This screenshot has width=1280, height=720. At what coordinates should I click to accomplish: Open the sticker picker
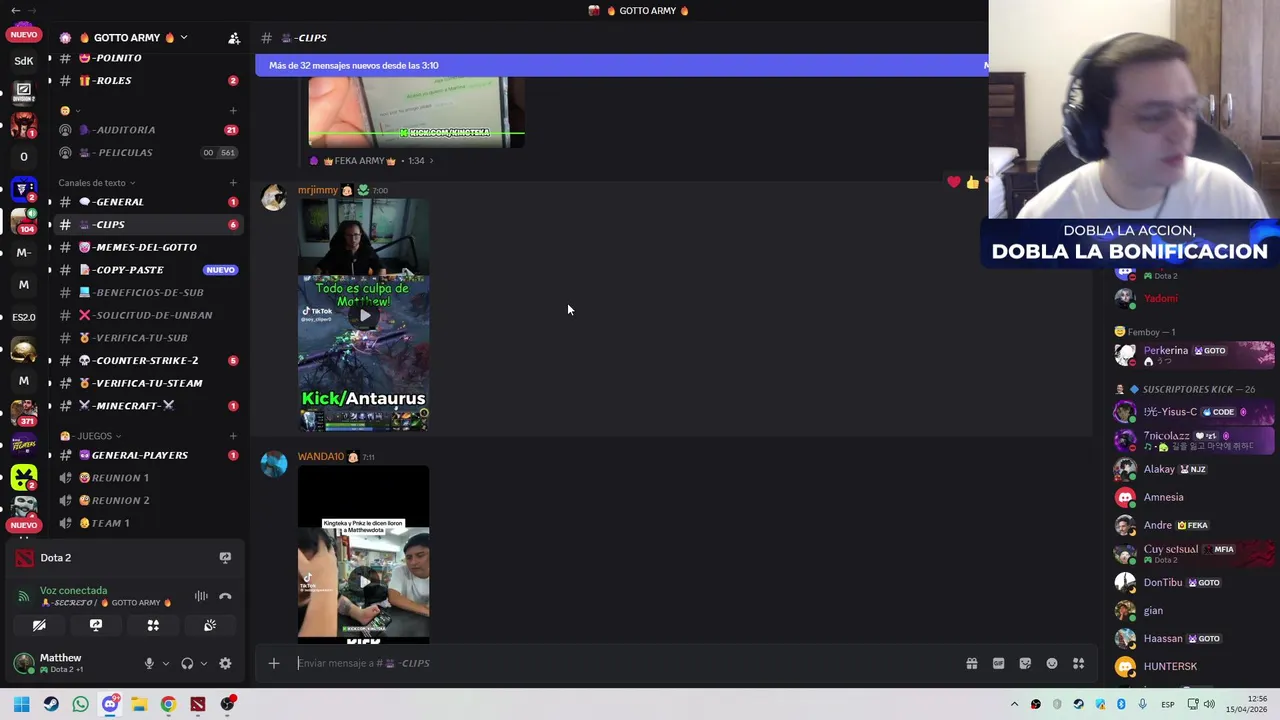point(1025,663)
